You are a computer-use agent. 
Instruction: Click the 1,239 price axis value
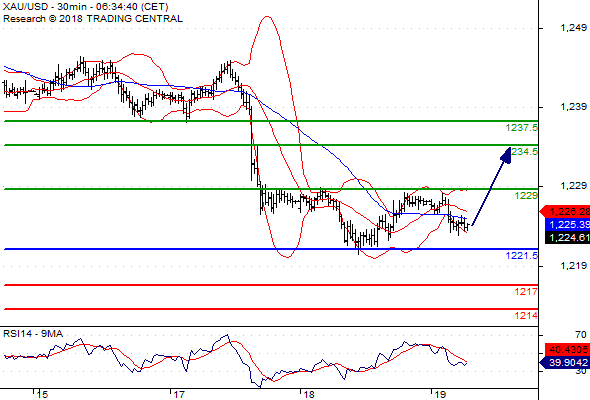(573, 107)
